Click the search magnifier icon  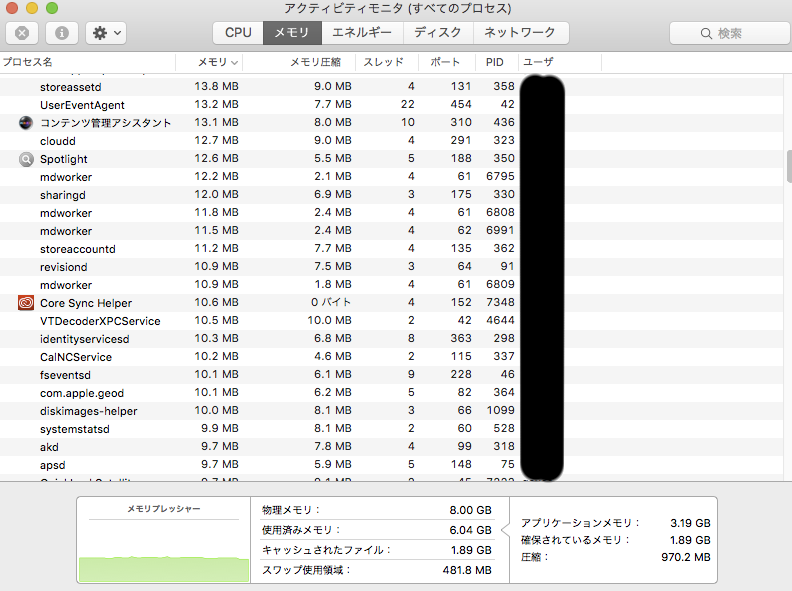point(706,34)
